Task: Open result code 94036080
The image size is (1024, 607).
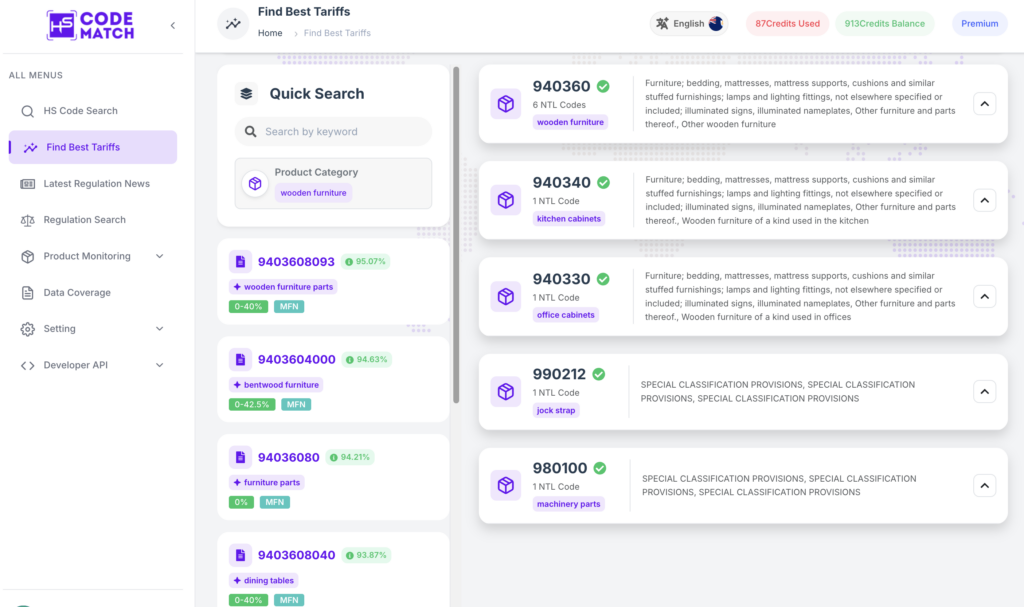Action: pyautogui.click(x=289, y=457)
